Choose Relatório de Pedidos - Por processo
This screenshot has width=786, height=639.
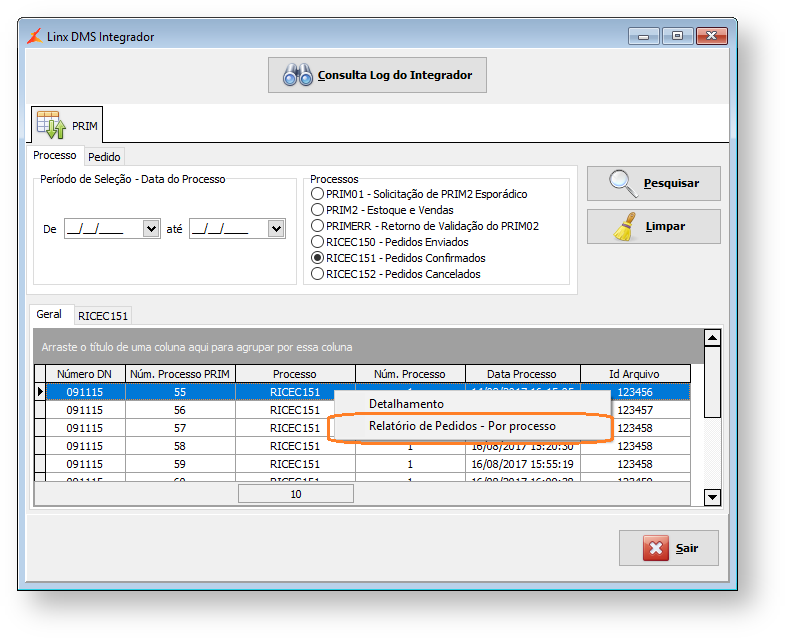tap(470, 426)
